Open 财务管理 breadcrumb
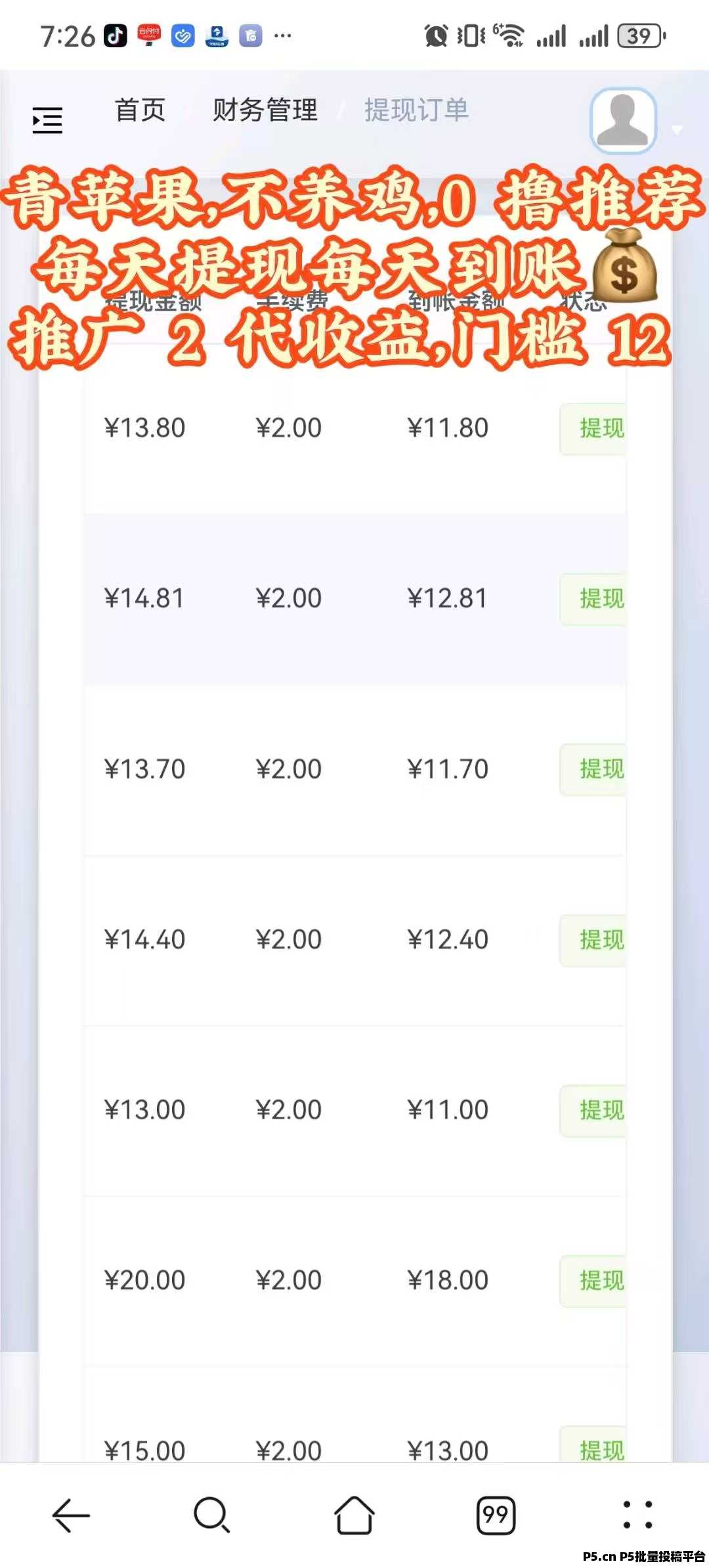 [x=265, y=110]
